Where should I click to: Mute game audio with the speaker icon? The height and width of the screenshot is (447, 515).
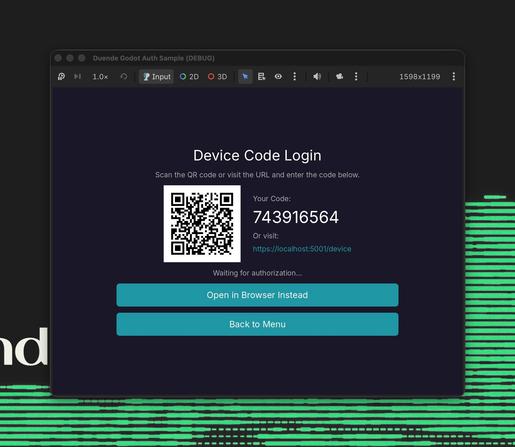(317, 77)
